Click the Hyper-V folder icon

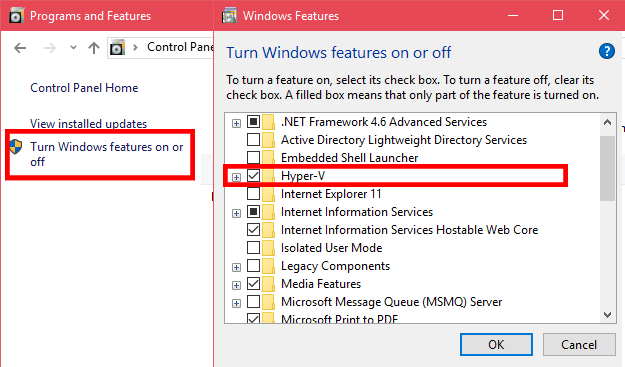tap(269, 176)
